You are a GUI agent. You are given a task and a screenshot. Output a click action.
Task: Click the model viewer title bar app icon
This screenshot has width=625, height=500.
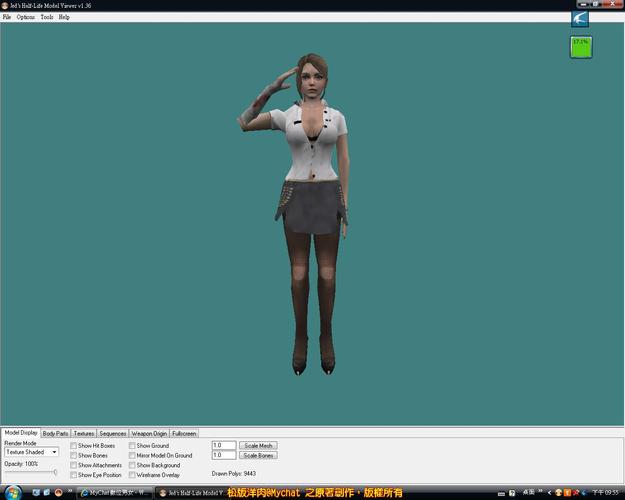tap(5, 6)
